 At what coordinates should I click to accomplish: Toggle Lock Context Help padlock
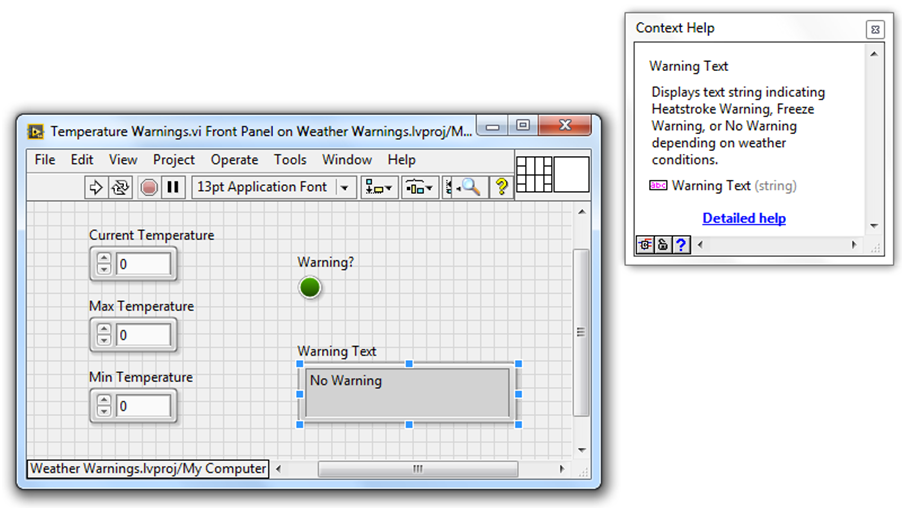pos(663,245)
